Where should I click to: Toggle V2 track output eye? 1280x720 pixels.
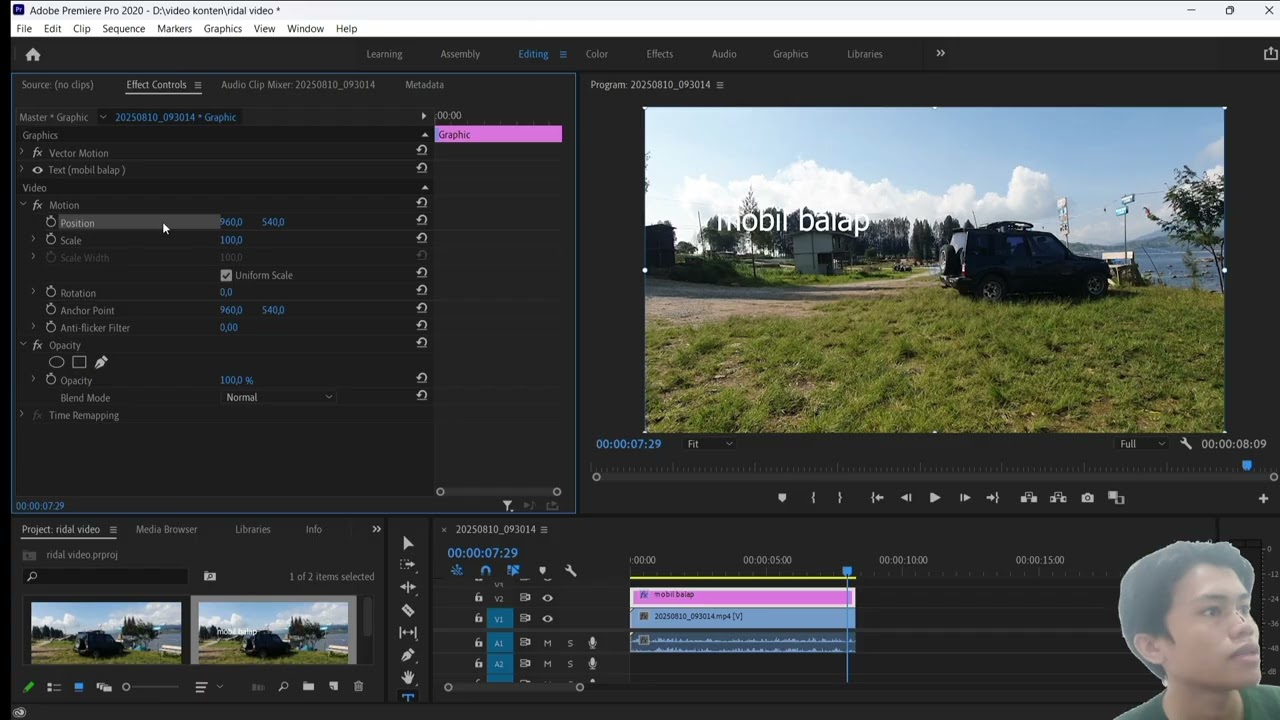tap(547, 598)
